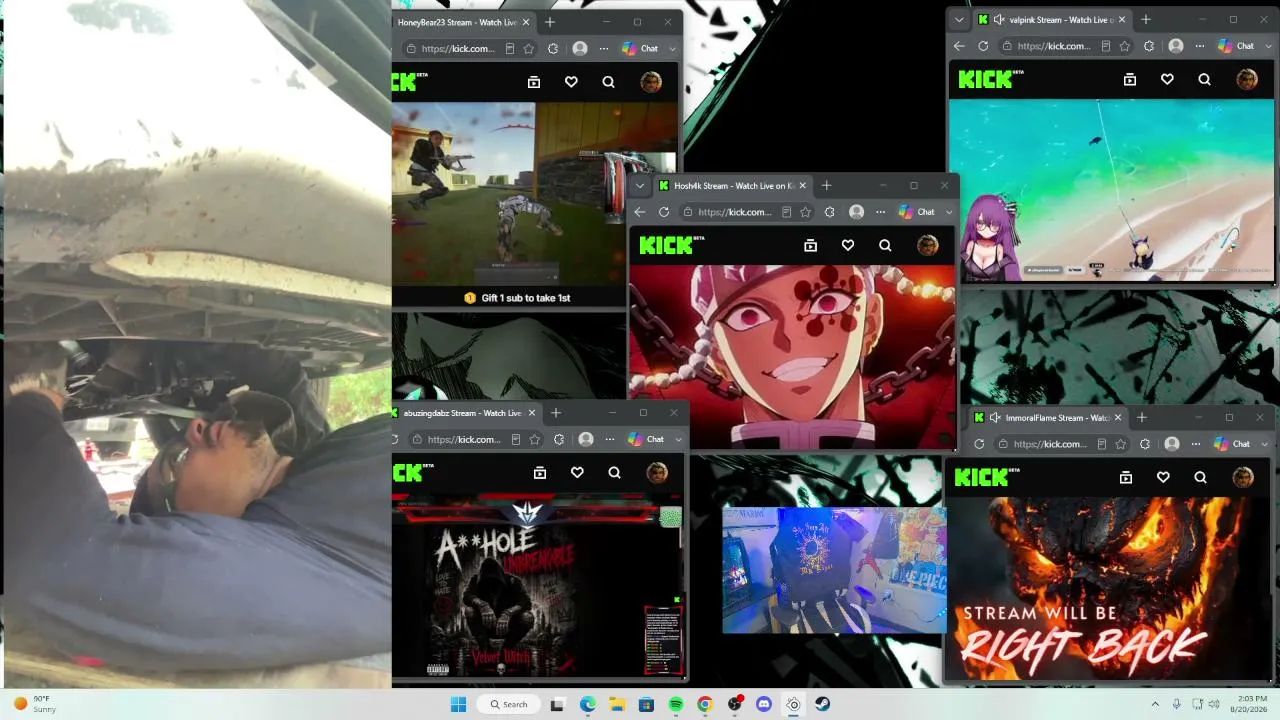The width and height of the screenshot is (1280, 720).
Task: Open Kick search in abuzingdabz window
Action: [614, 473]
